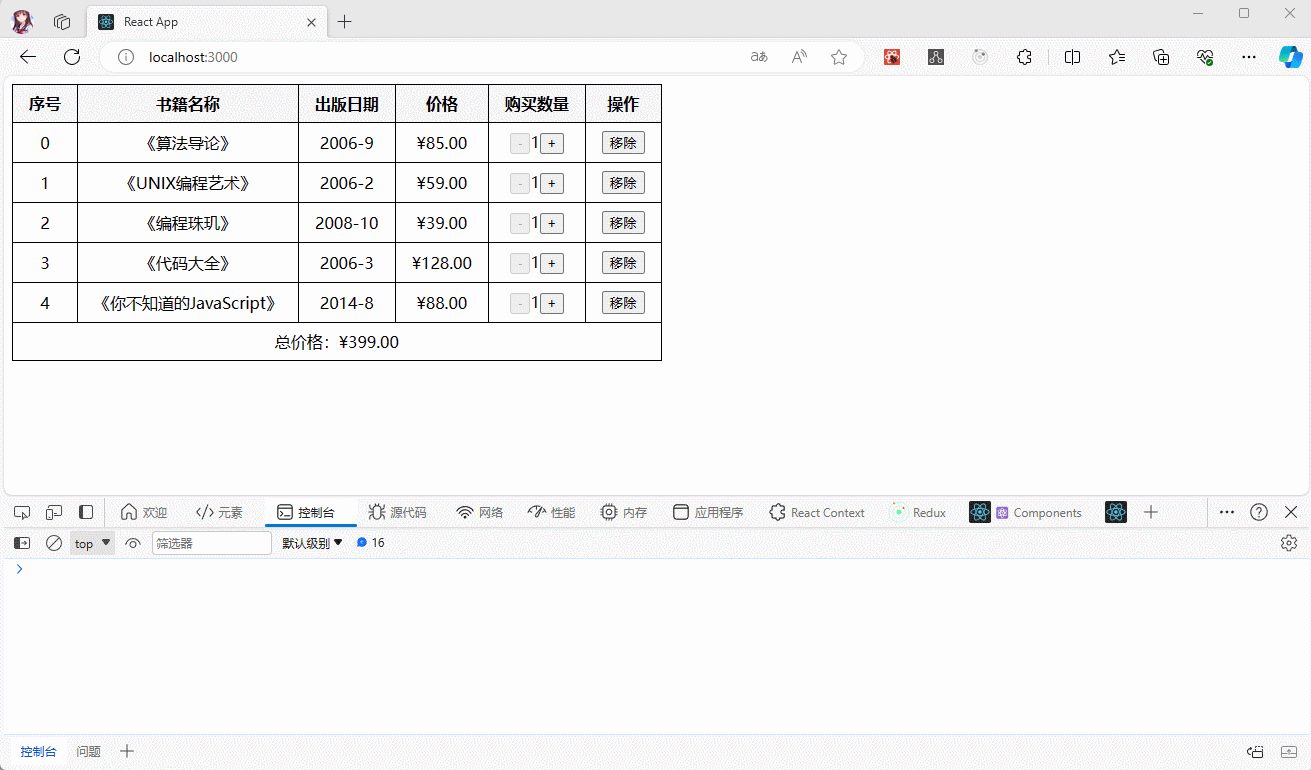Remove 《算法导论》 using 移除 button
This screenshot has height=770, width=1311.
[623, 143]
